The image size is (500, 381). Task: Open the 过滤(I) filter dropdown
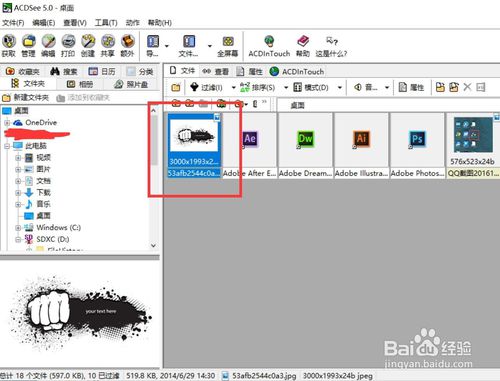pos(234,88)
